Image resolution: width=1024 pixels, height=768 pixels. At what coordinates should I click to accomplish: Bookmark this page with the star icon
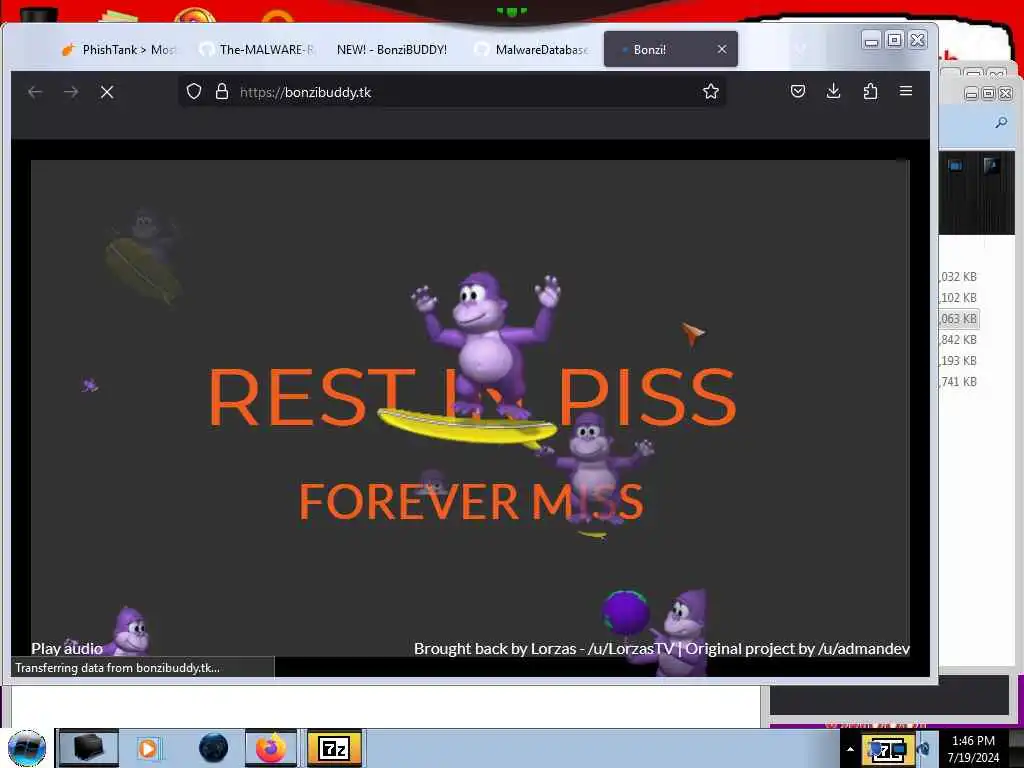(711, 91)
